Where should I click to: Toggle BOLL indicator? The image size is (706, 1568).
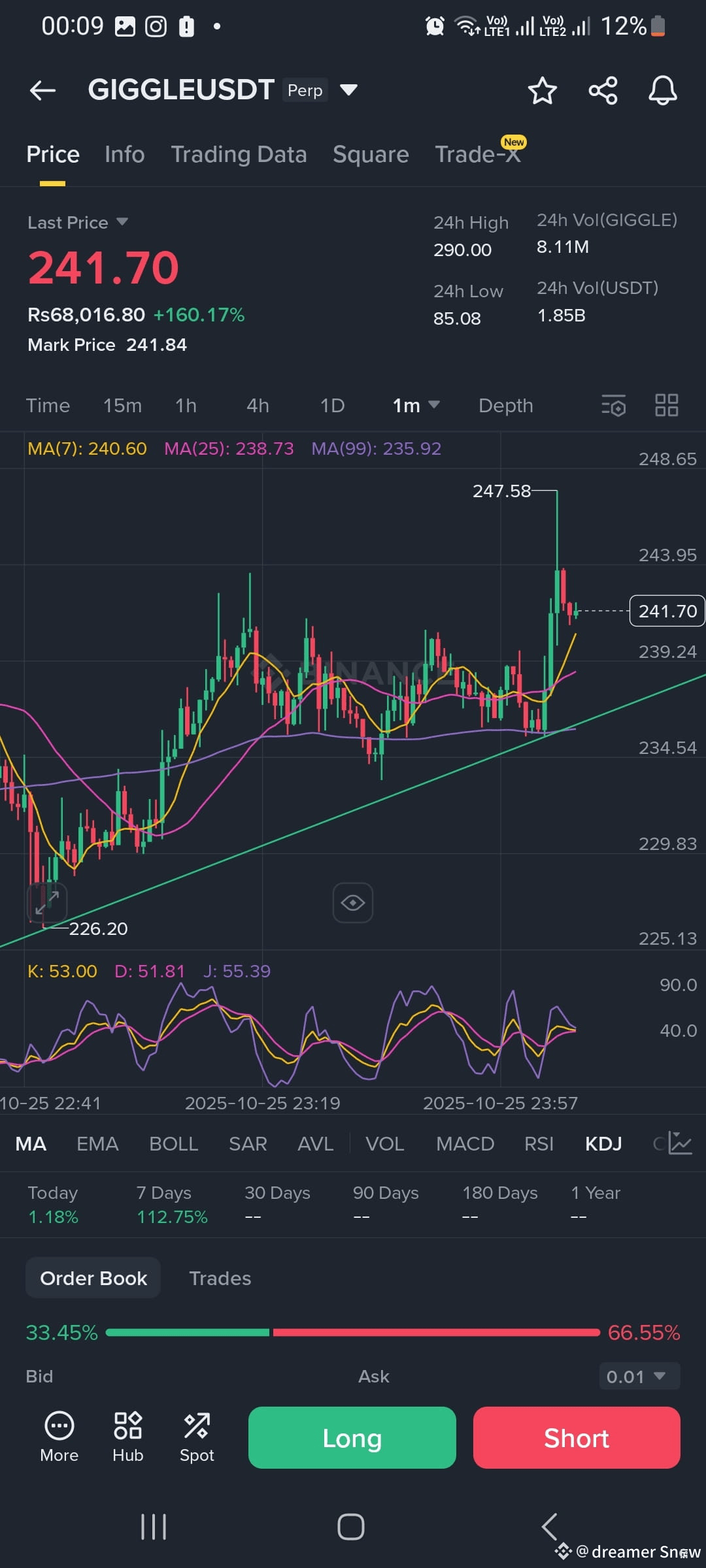[x=173, y=1144]
